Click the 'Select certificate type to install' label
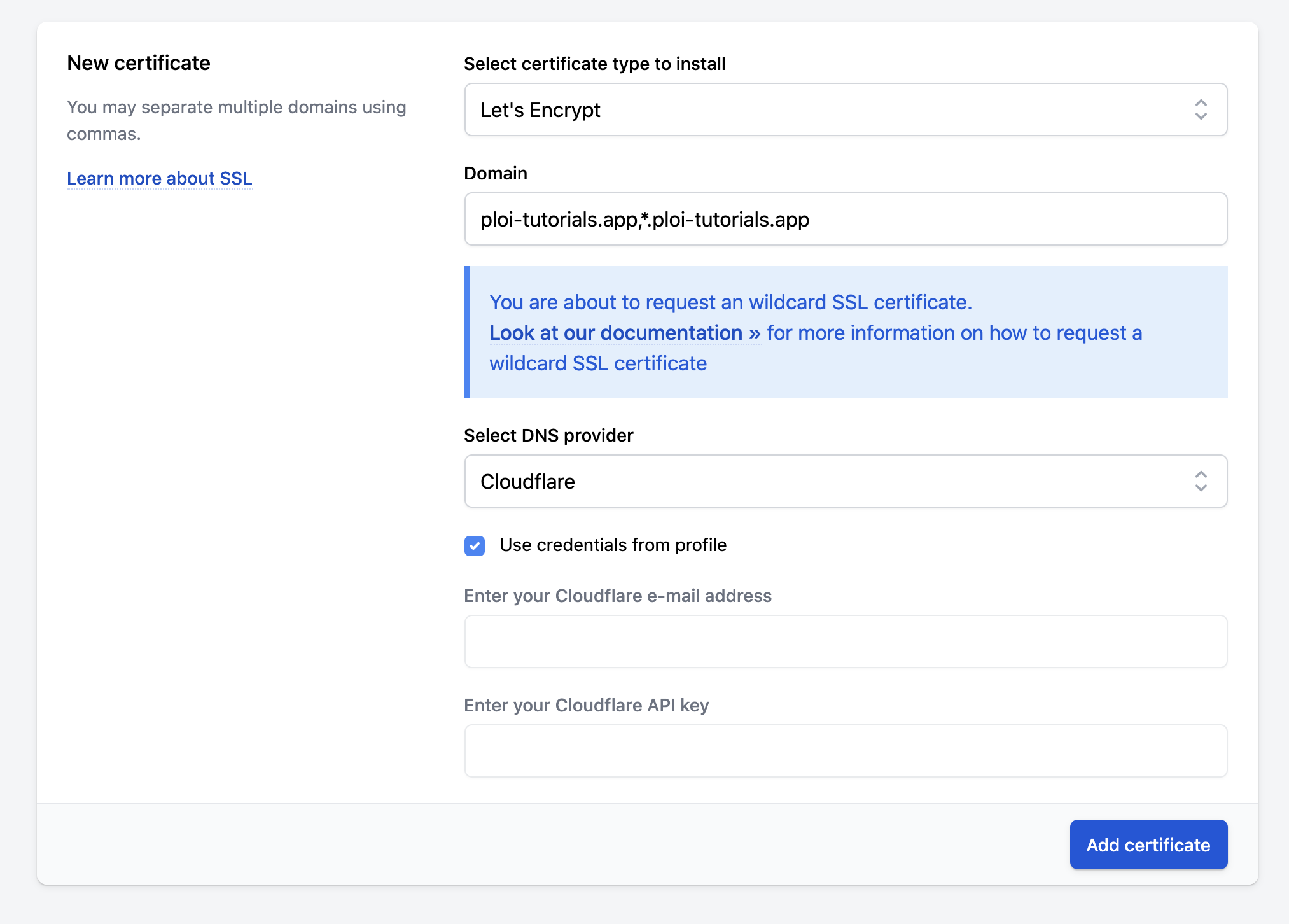The width and height of the screenshot is (1289, 924). (x=595, y=64)
